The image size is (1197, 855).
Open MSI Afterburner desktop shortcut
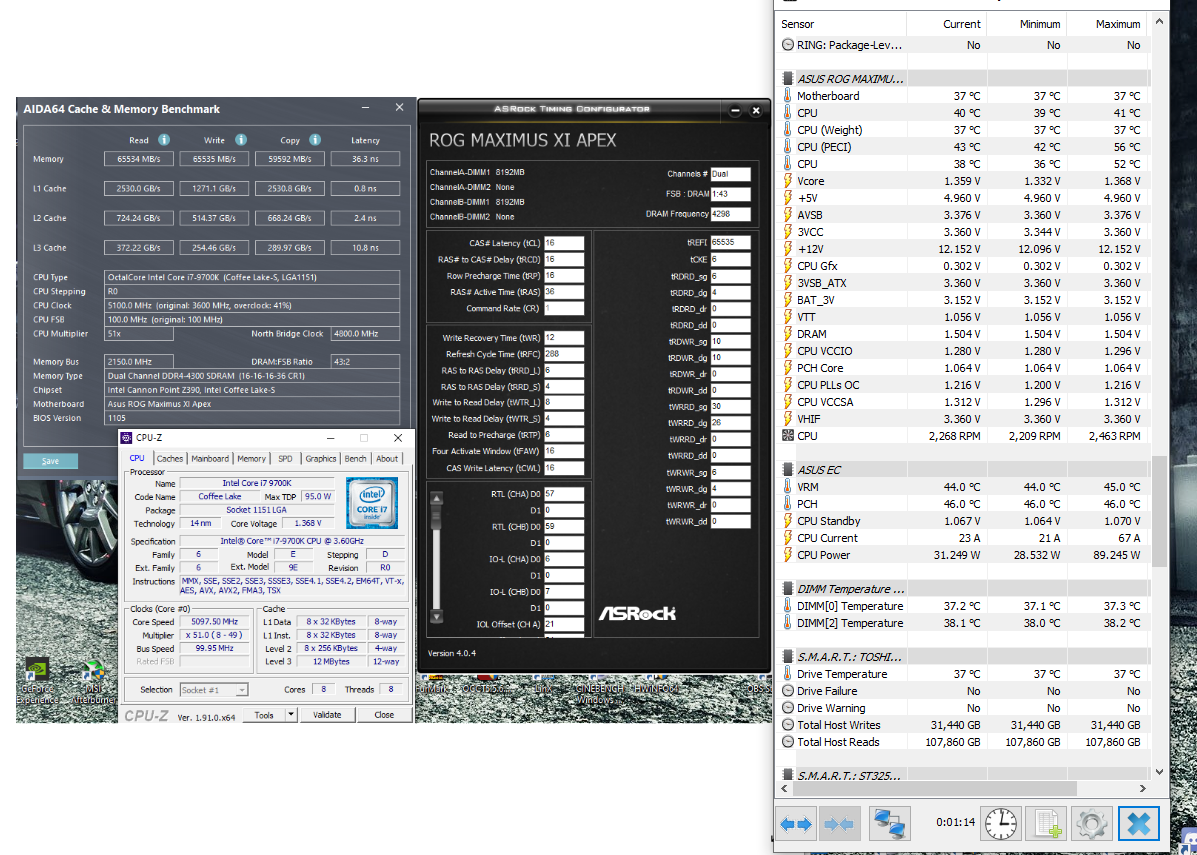(x=92, y=682)
